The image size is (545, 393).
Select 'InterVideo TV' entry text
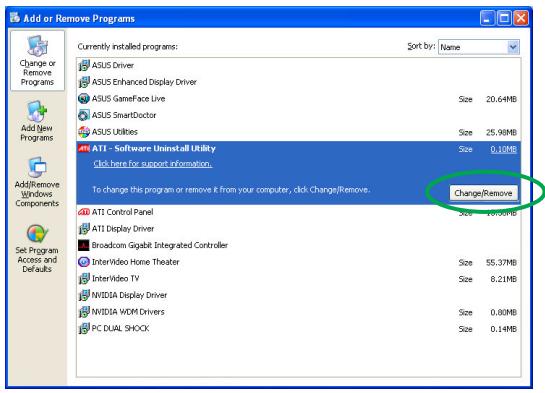115,278
